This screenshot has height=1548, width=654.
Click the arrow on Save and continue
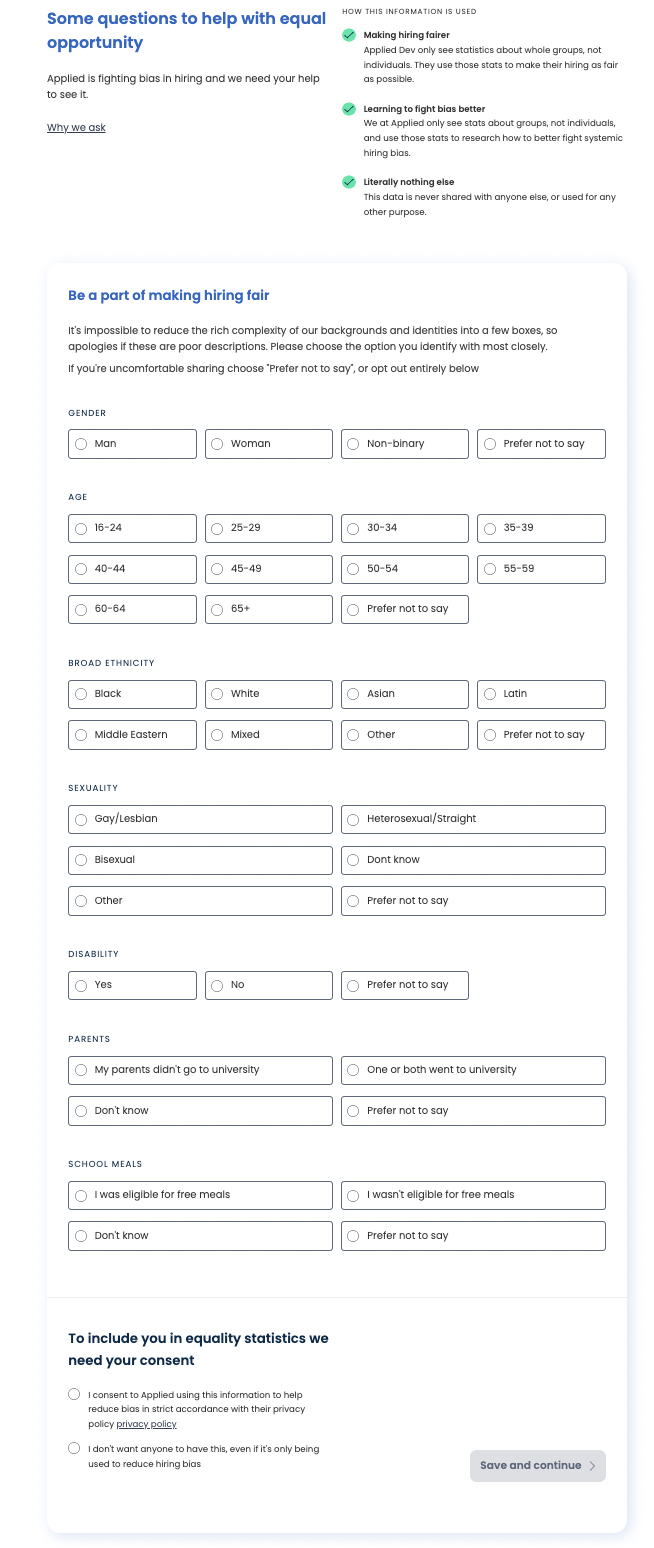pyautogui.click(x=592, y=1466)
